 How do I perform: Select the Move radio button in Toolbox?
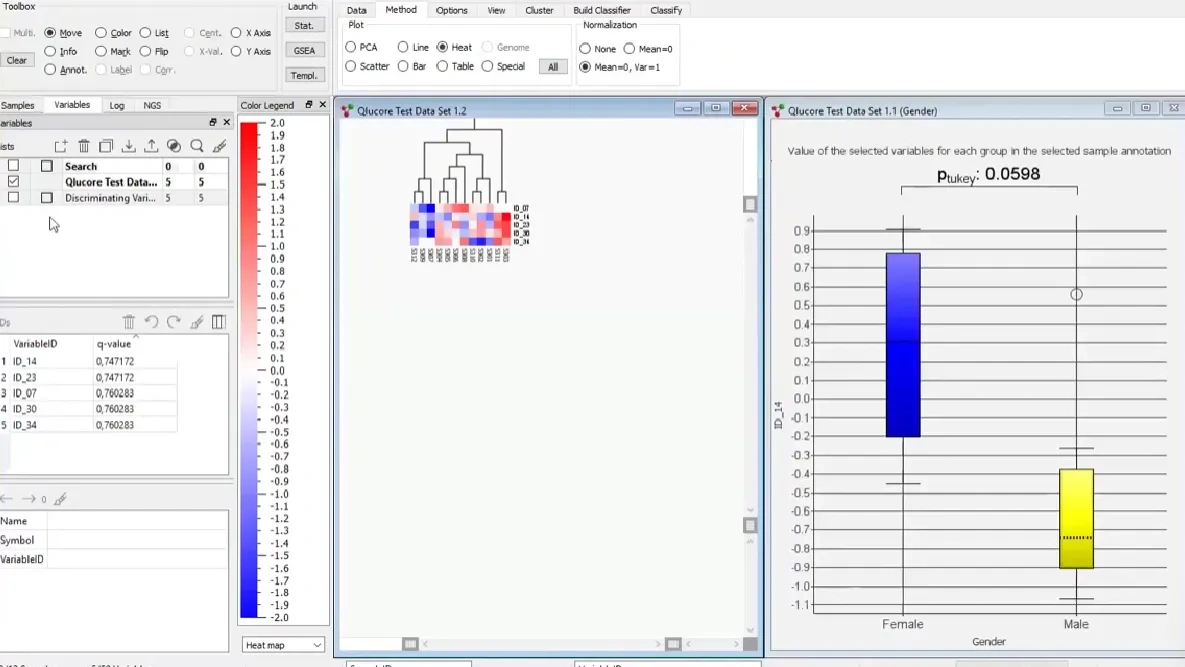tap(48, 32)
